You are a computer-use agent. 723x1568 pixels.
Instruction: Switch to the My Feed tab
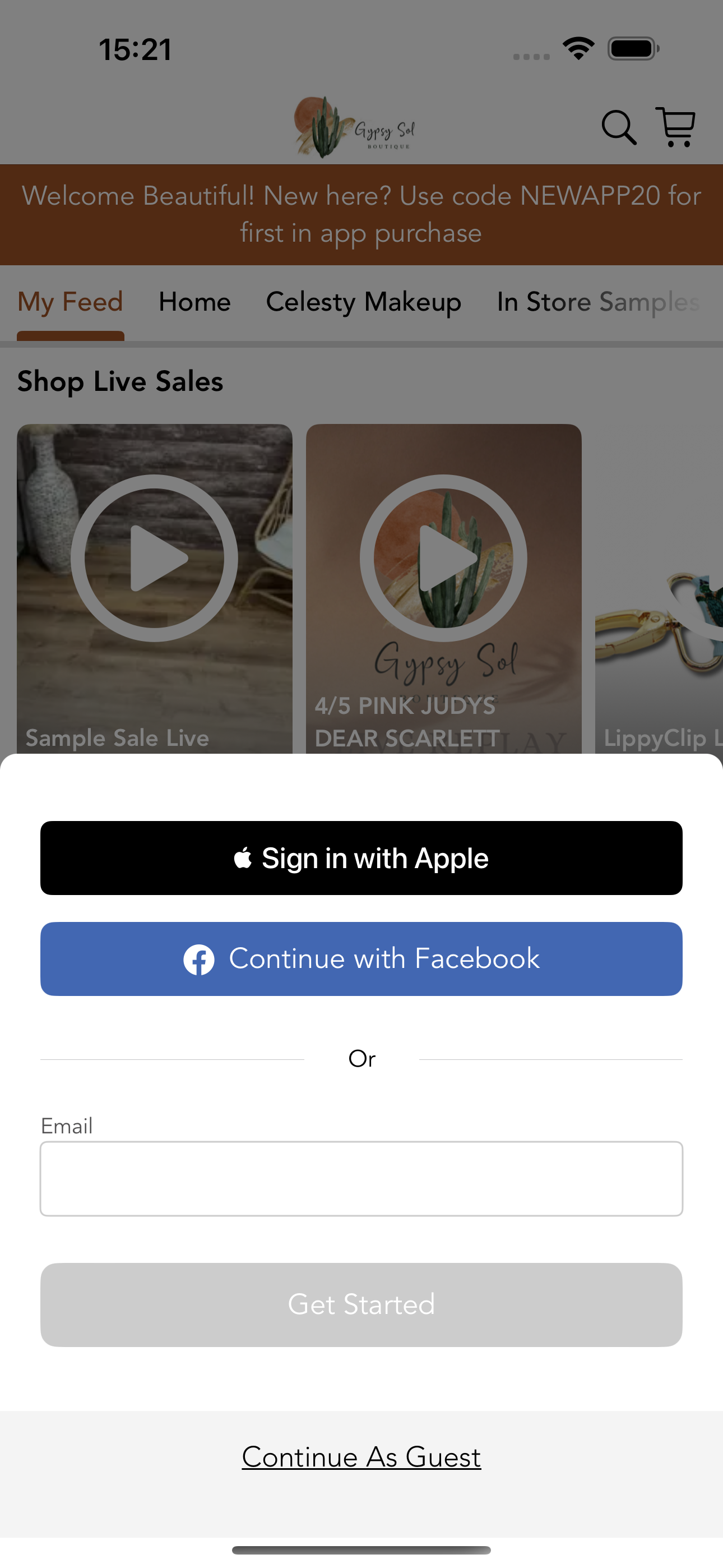(70, 302)
